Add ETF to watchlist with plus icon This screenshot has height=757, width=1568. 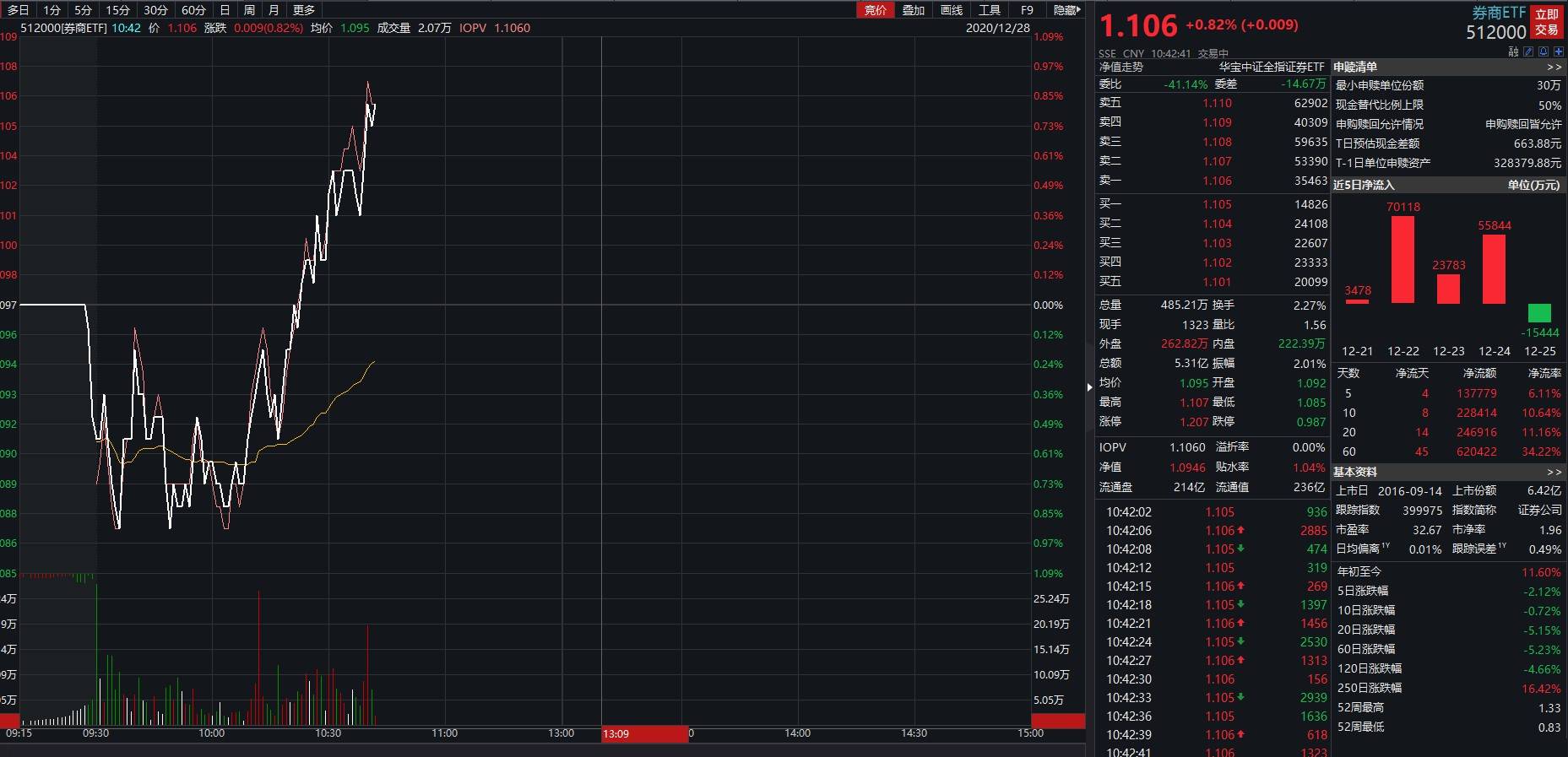1559,51
